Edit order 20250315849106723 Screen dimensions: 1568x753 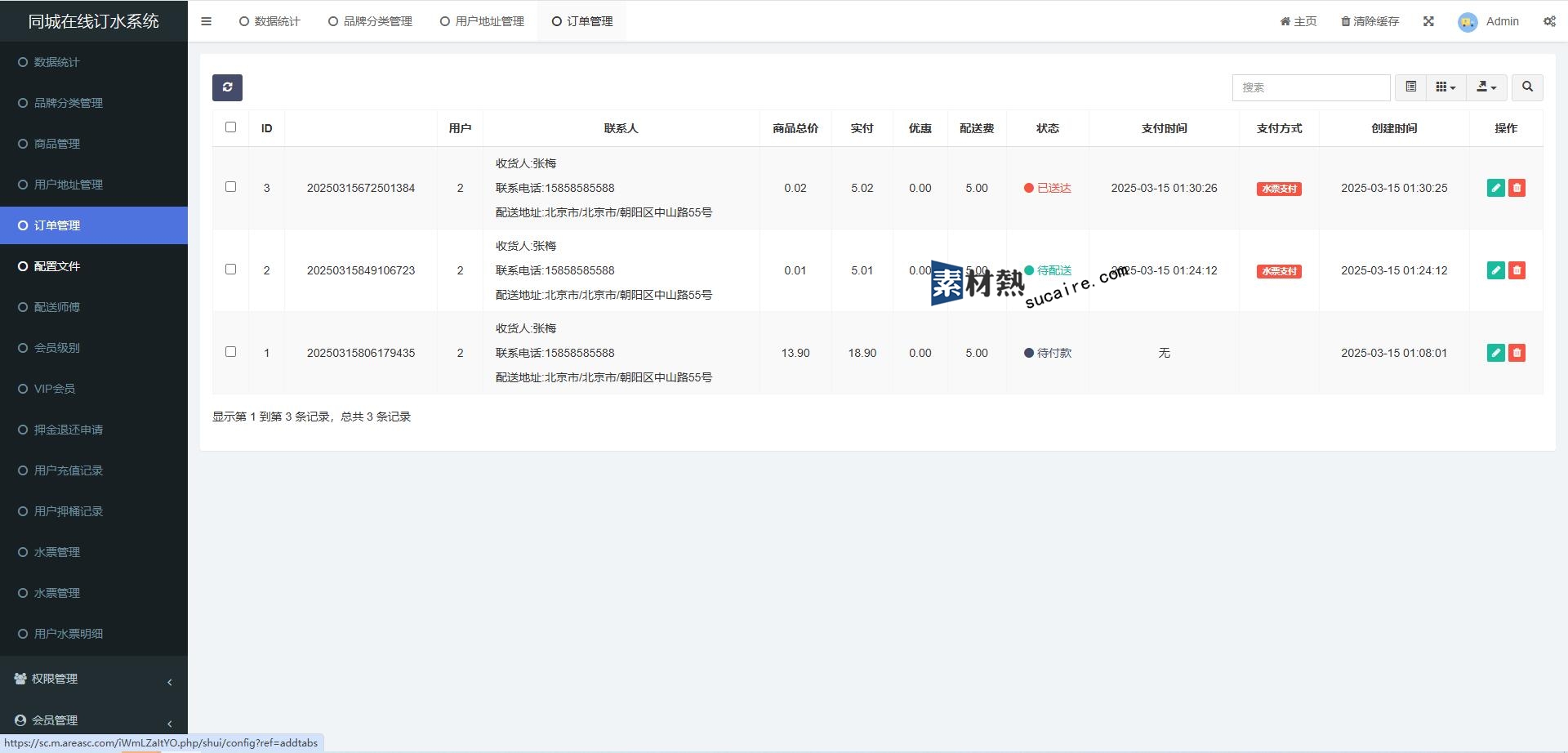pos(1496,270)
